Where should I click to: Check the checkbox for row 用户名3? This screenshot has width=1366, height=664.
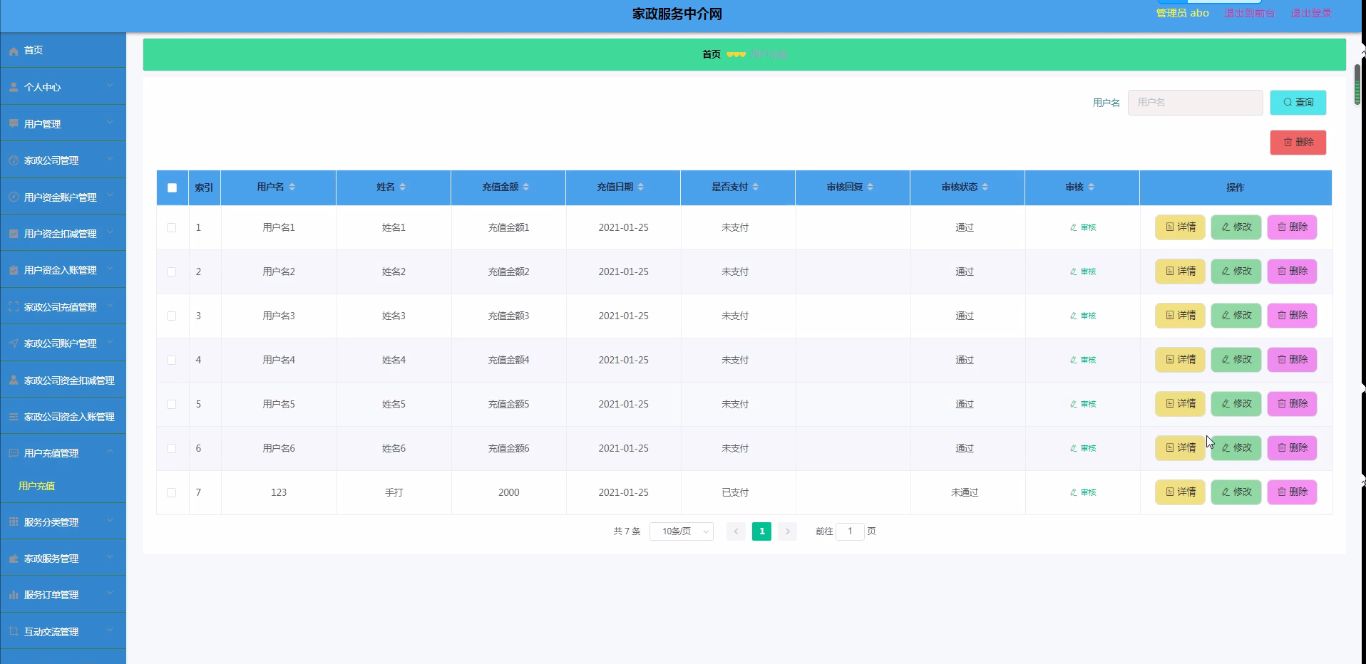coord(172,315)
